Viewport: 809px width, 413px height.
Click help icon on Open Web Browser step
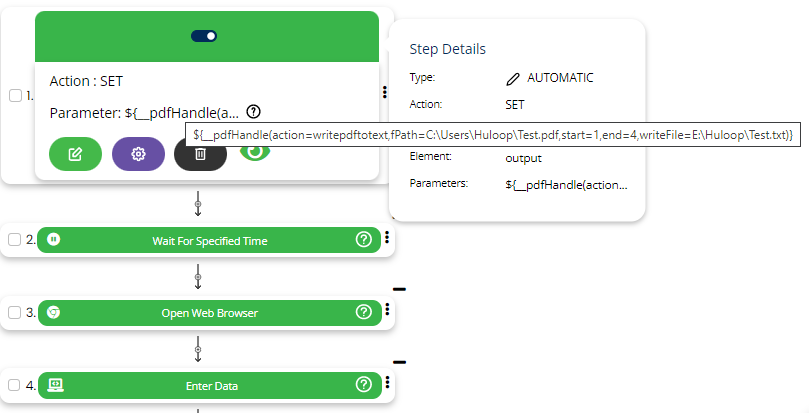coord(364,312)
